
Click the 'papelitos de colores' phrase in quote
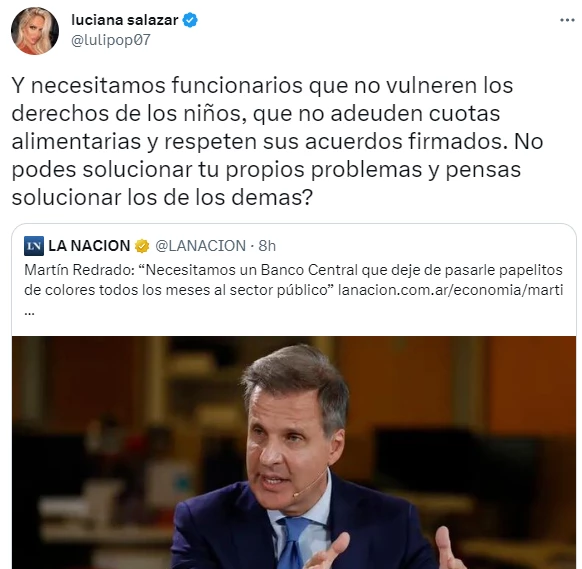[x=294, y=280]
